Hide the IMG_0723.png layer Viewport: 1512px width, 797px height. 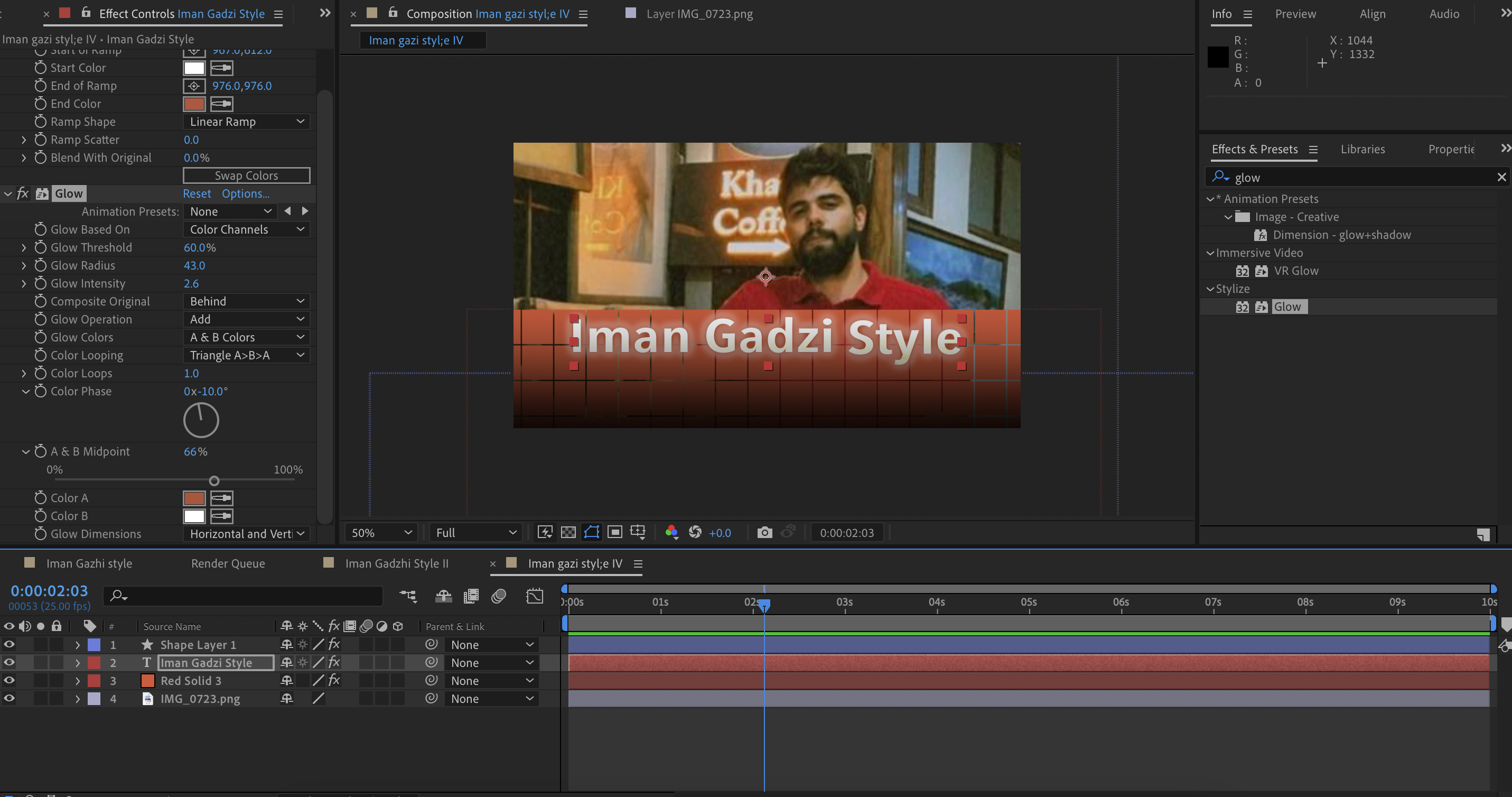pyautogui.click(x=10, y=699)
